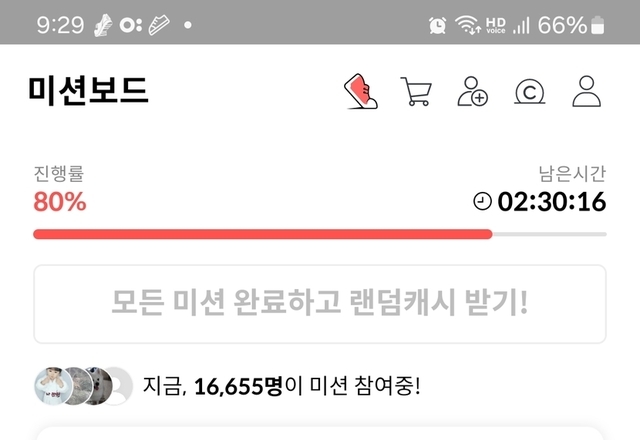Tap the white dog participant avatar
The image size is (640, 440).
pyautogui.click(x=98, y=386)
